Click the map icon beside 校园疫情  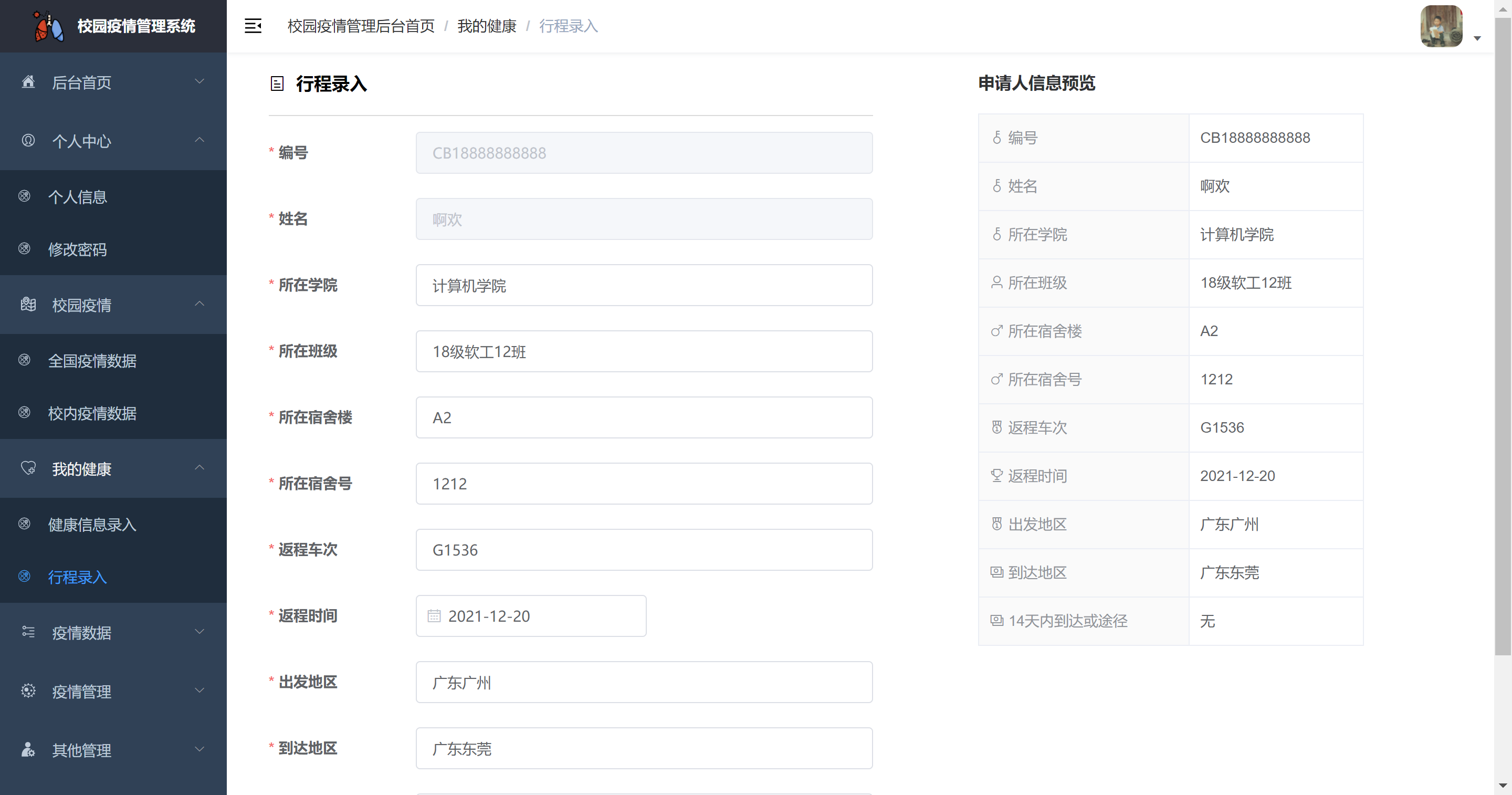28,304
